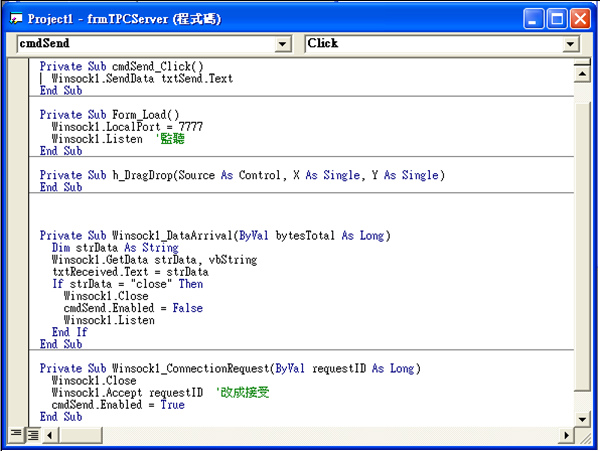The height and width of the screenshot is (451, 600).
Task: Click the Project1 window icon in the title bar
Action: 16,18
